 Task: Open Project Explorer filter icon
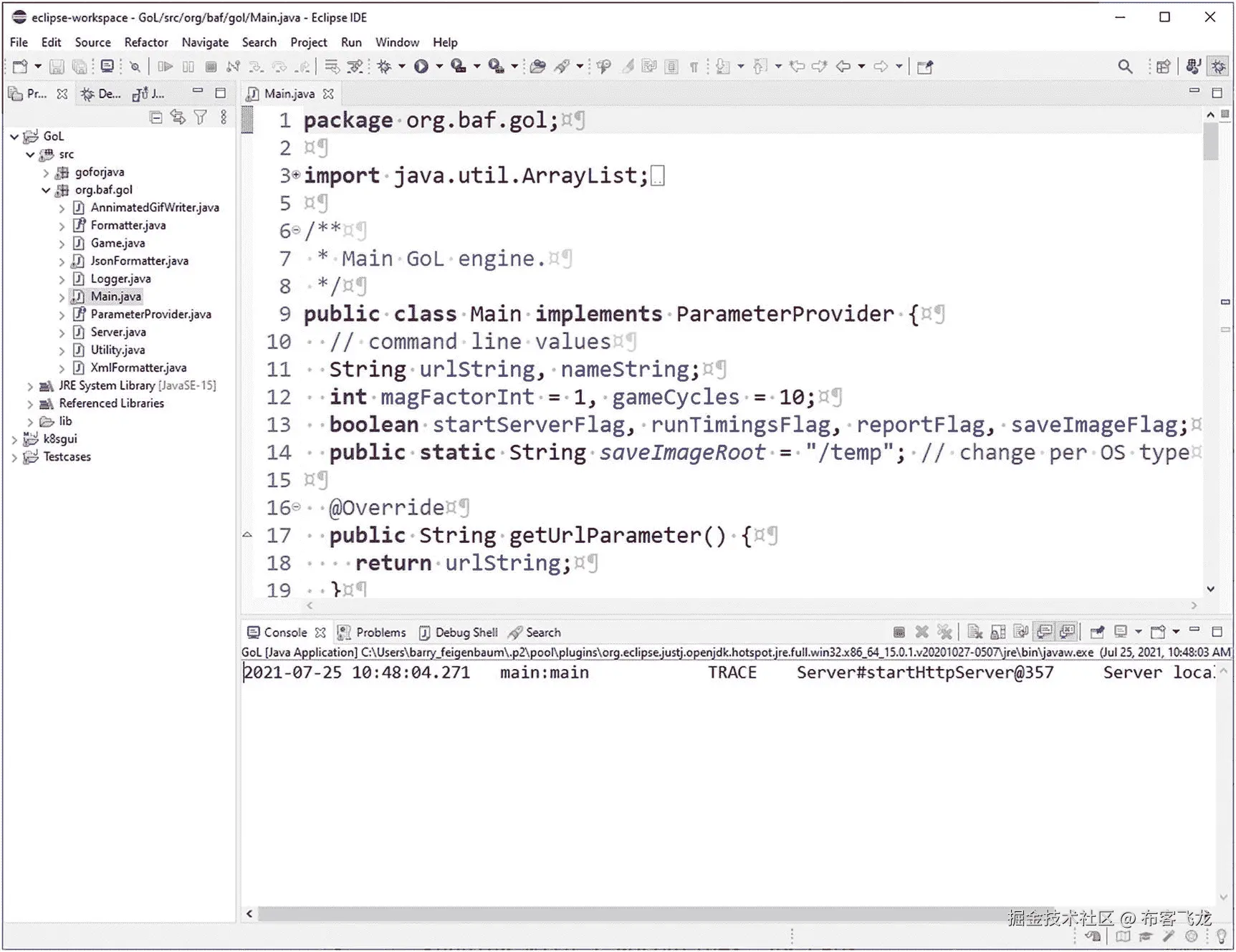[x=201, y=117]
